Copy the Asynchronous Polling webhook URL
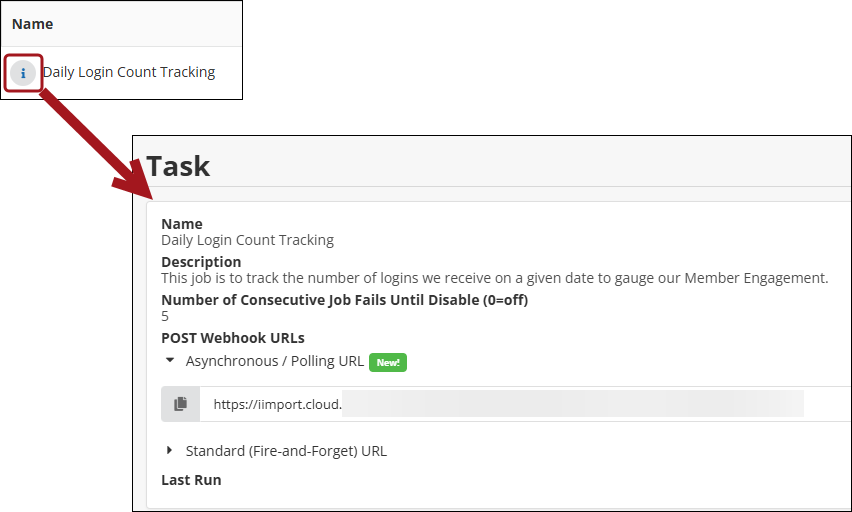852x512 pixels. point(180,404)
